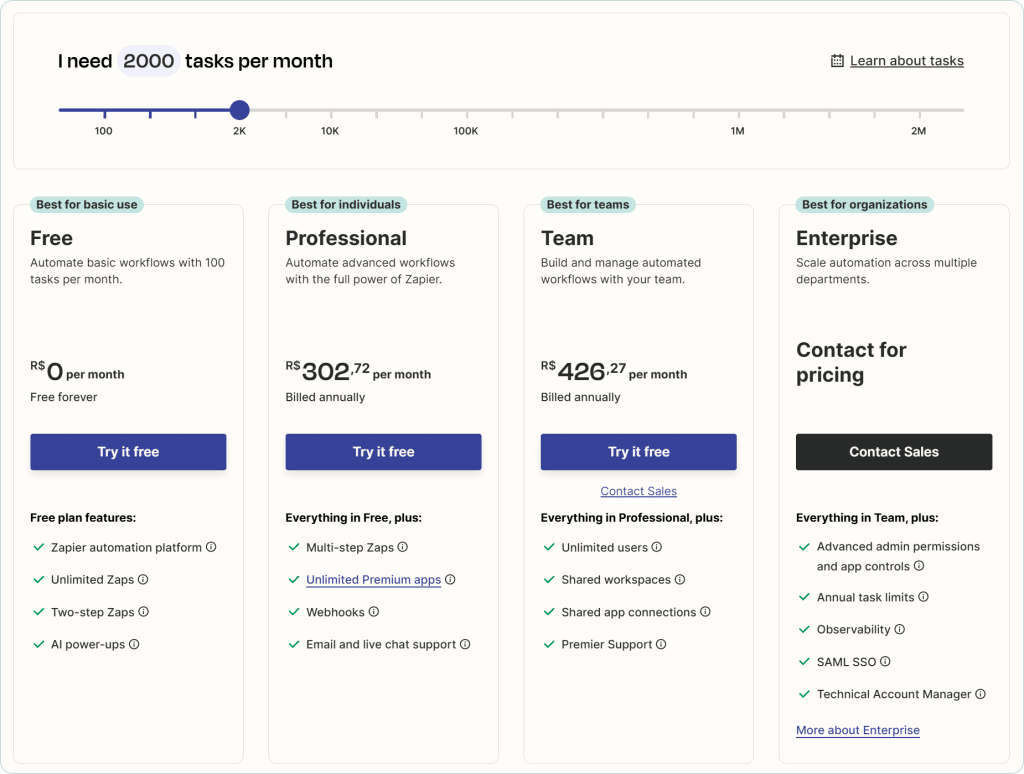Viewport: 1024px width, 774px height.
Task: Click the Best for basic use badge
Action: coord(87,204)
